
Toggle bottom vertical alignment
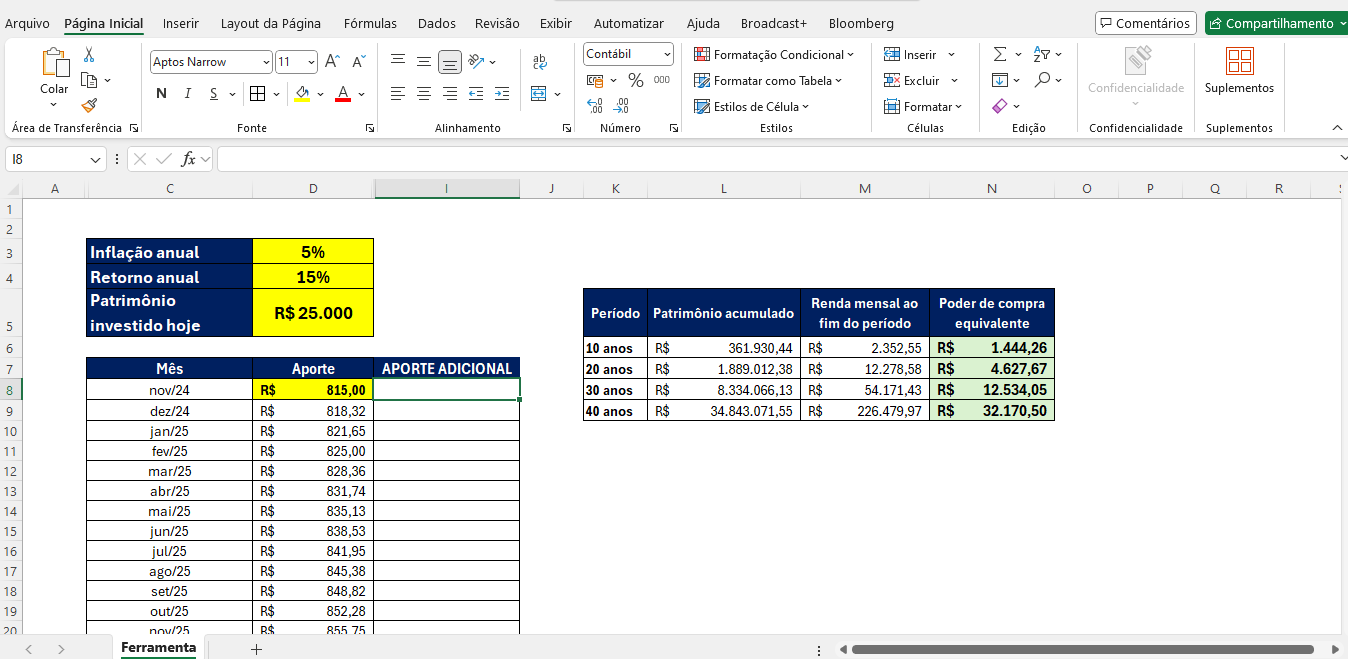pyautogui.click(x=450, y=62)
